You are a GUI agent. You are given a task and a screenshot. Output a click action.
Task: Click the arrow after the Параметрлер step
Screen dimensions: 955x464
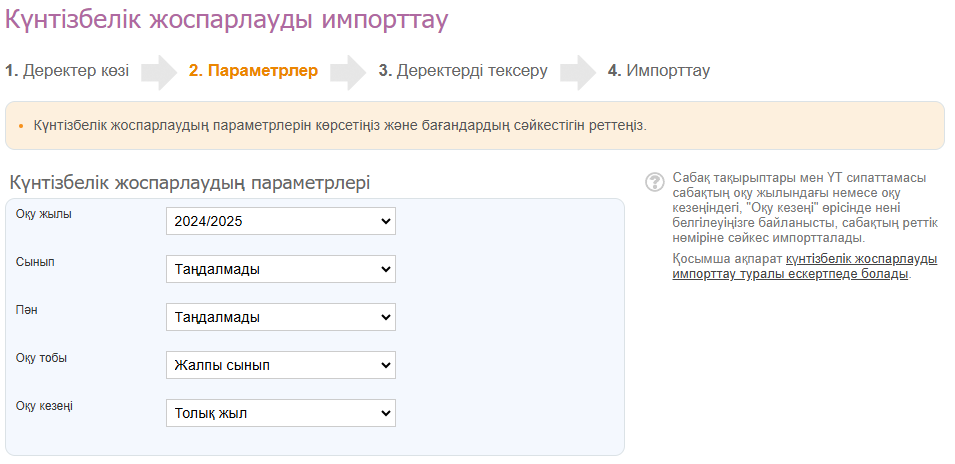click(348, 72)
